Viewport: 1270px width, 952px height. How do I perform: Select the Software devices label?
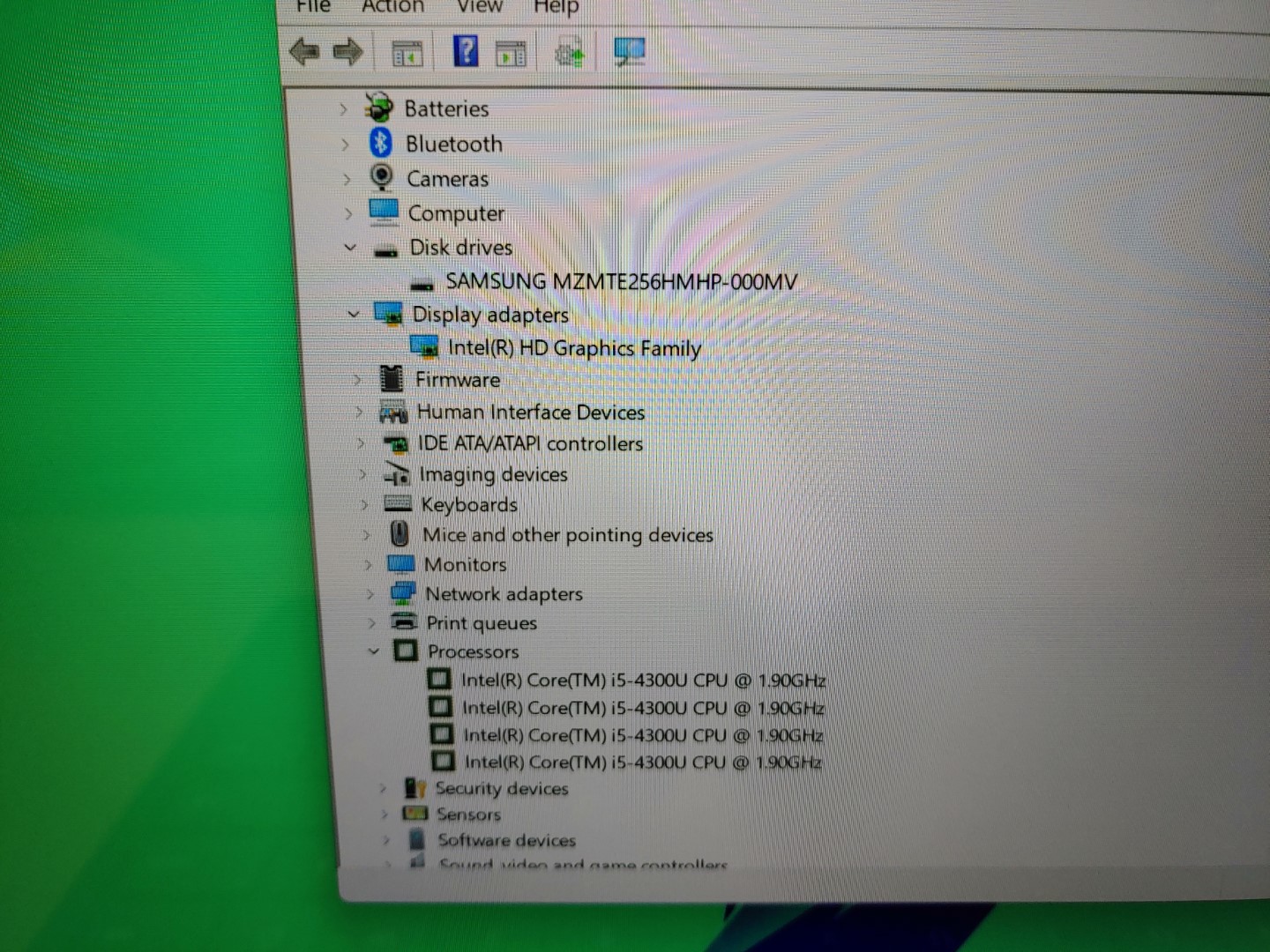click(506, 840)
